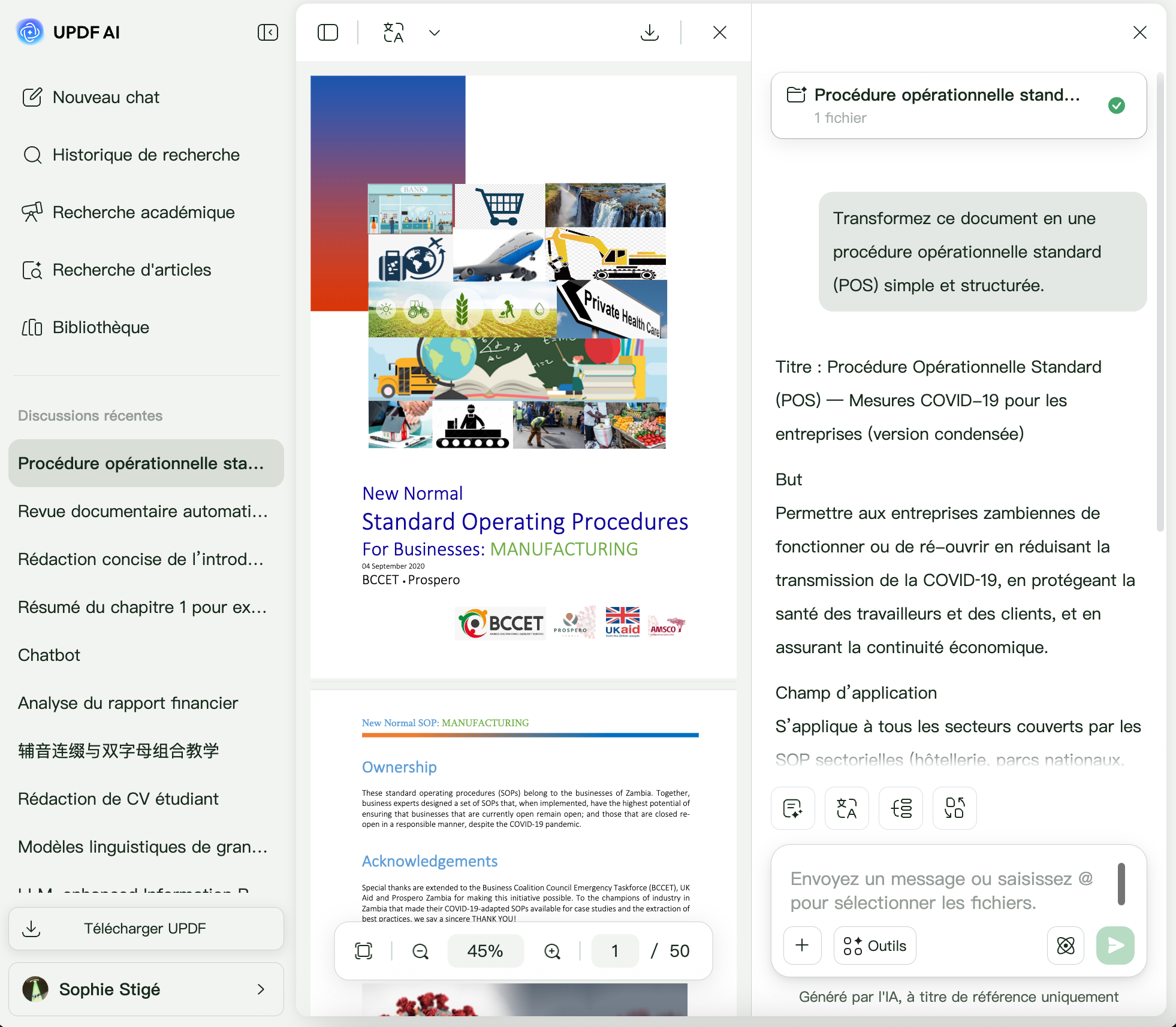
Task: Open the translate options dropdown arrow
Action: click(x=435, y=32)
